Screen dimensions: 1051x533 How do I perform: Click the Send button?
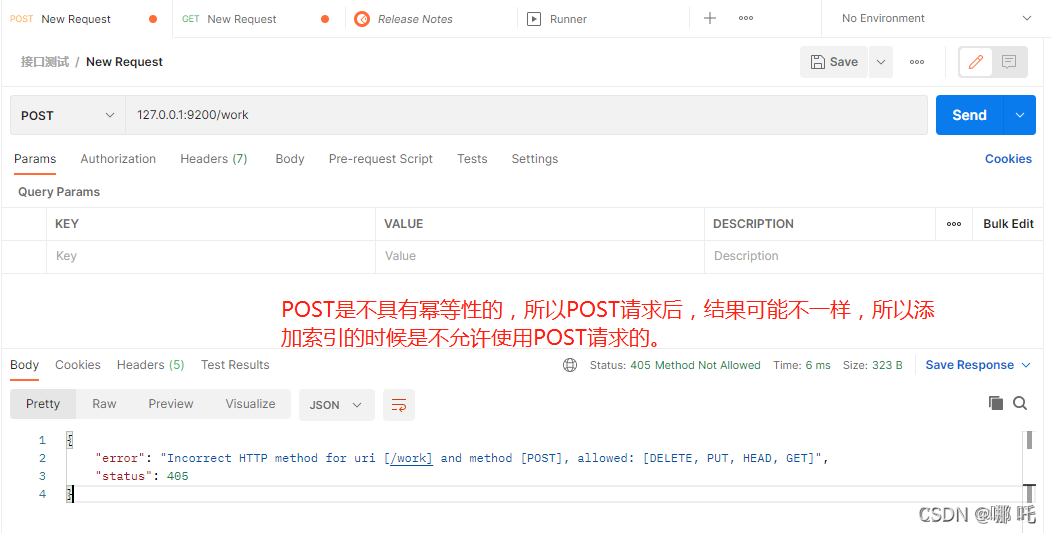coord(969,115)
